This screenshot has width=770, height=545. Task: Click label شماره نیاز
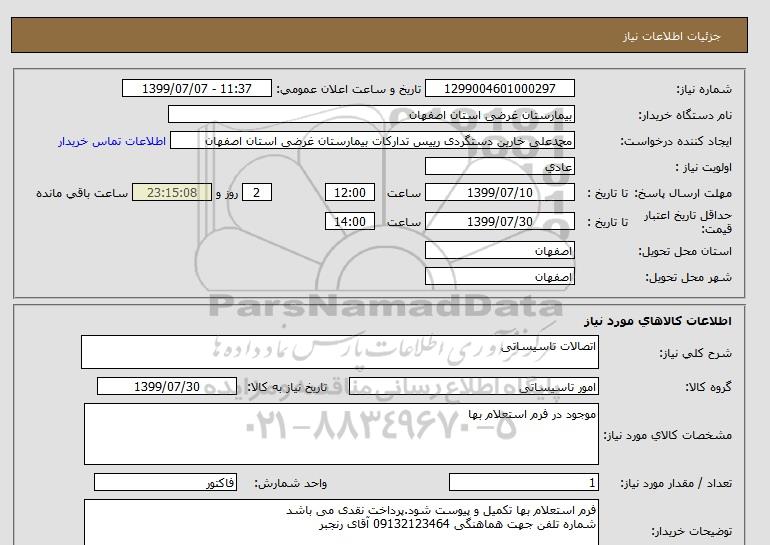point(704,89)
